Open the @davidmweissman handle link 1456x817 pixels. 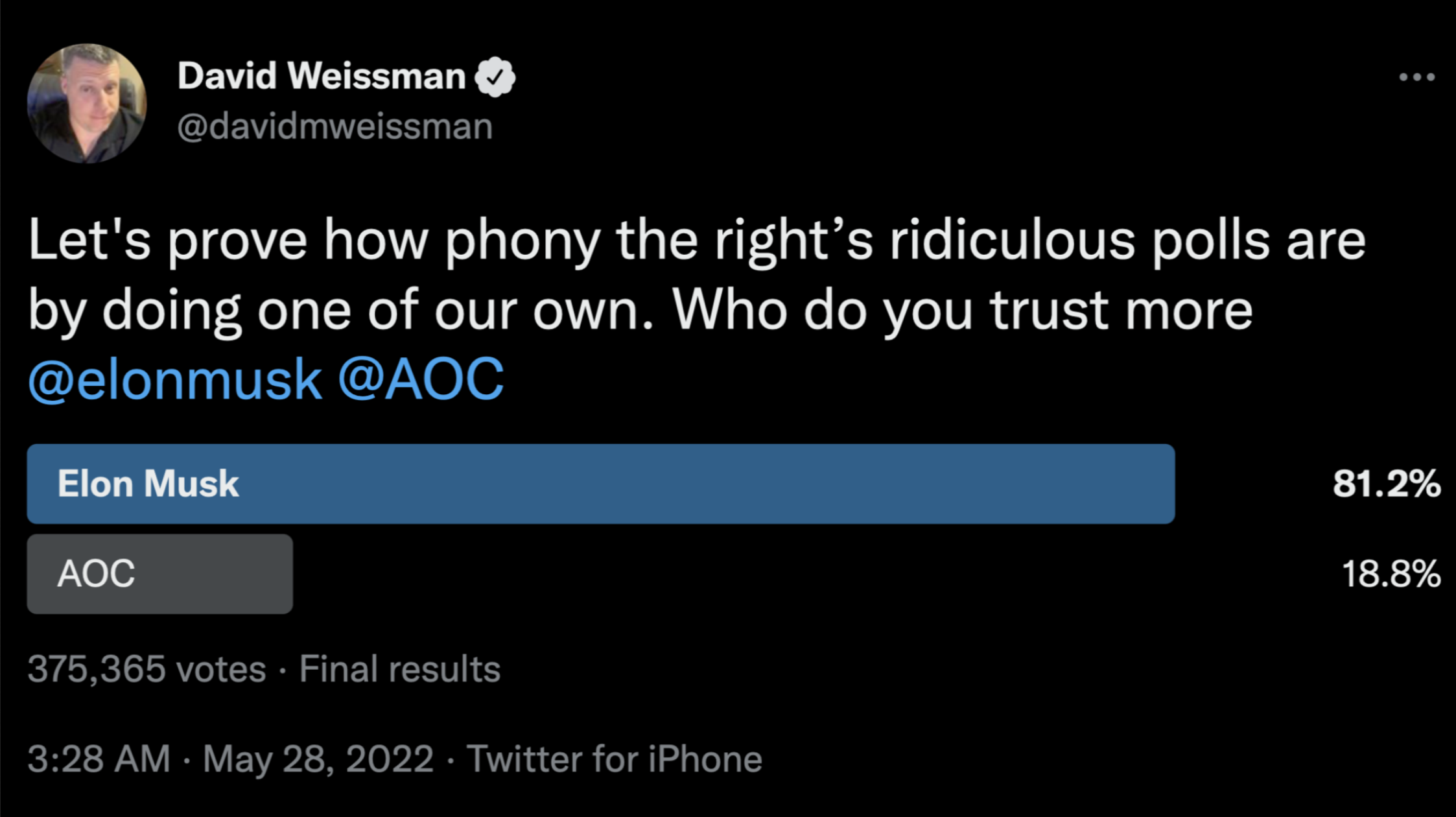coord(335,126)
